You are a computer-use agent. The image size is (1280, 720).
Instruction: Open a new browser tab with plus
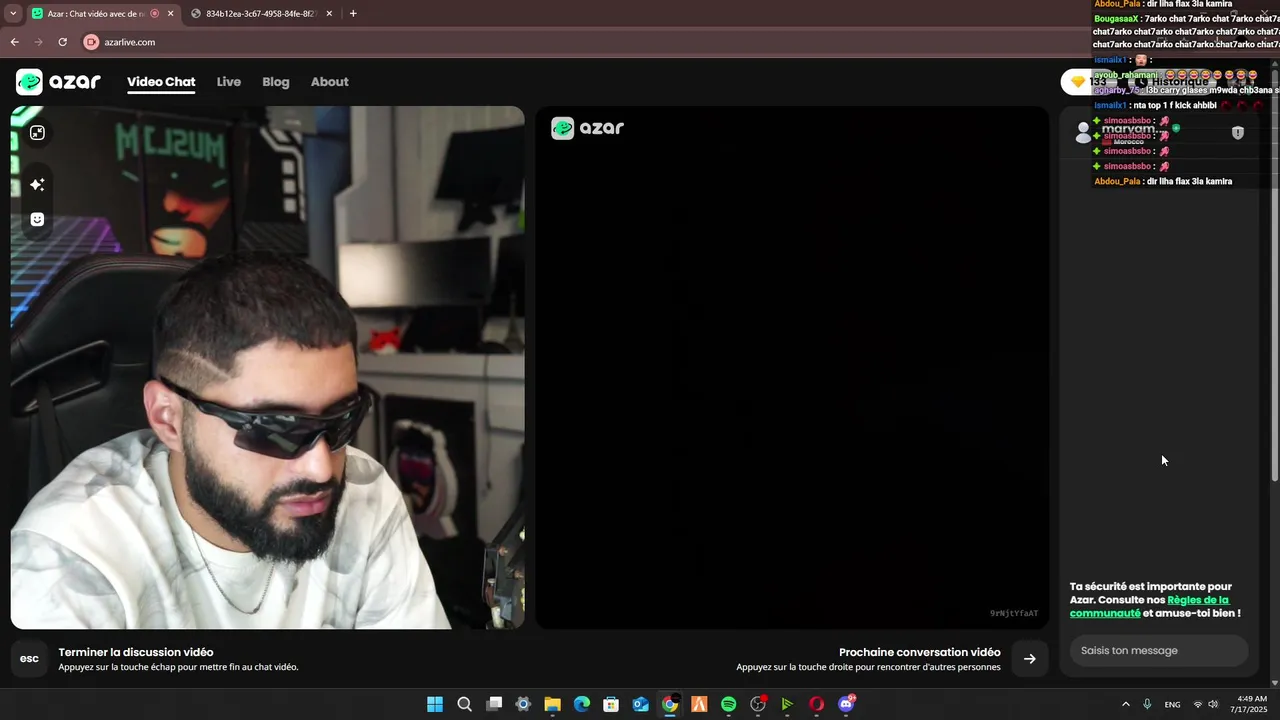coord(353,14)
